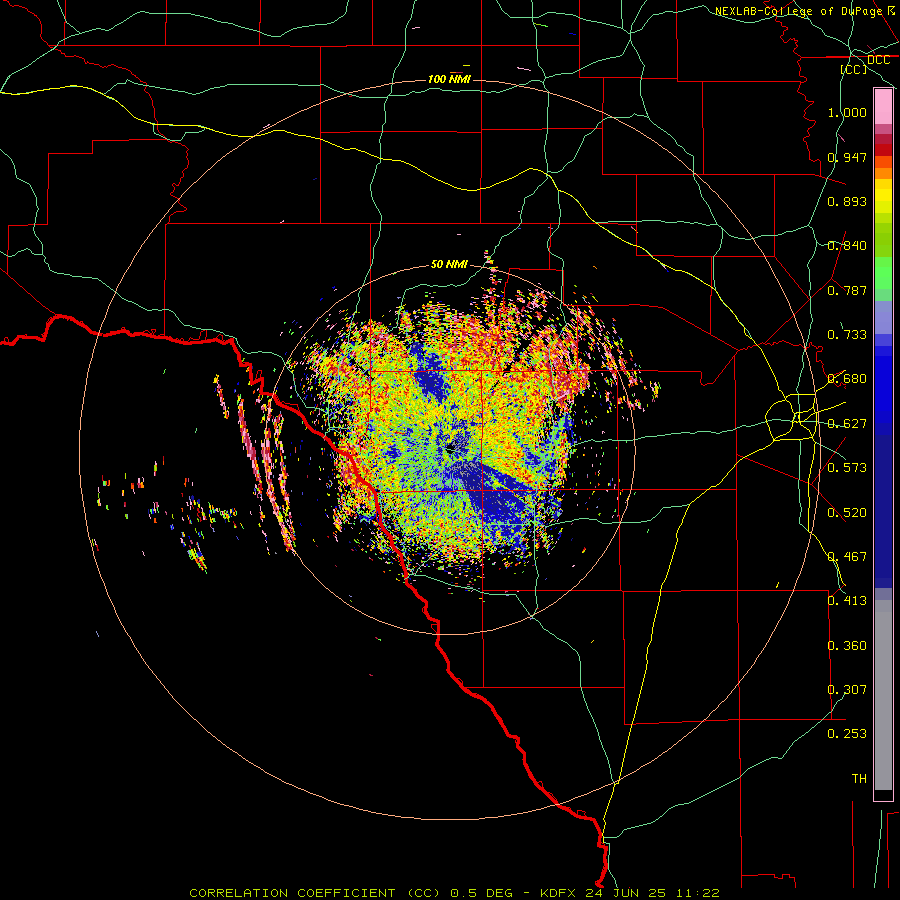Select the 0.893 legend value
The image size is (900, 900).
click(847, 201)
